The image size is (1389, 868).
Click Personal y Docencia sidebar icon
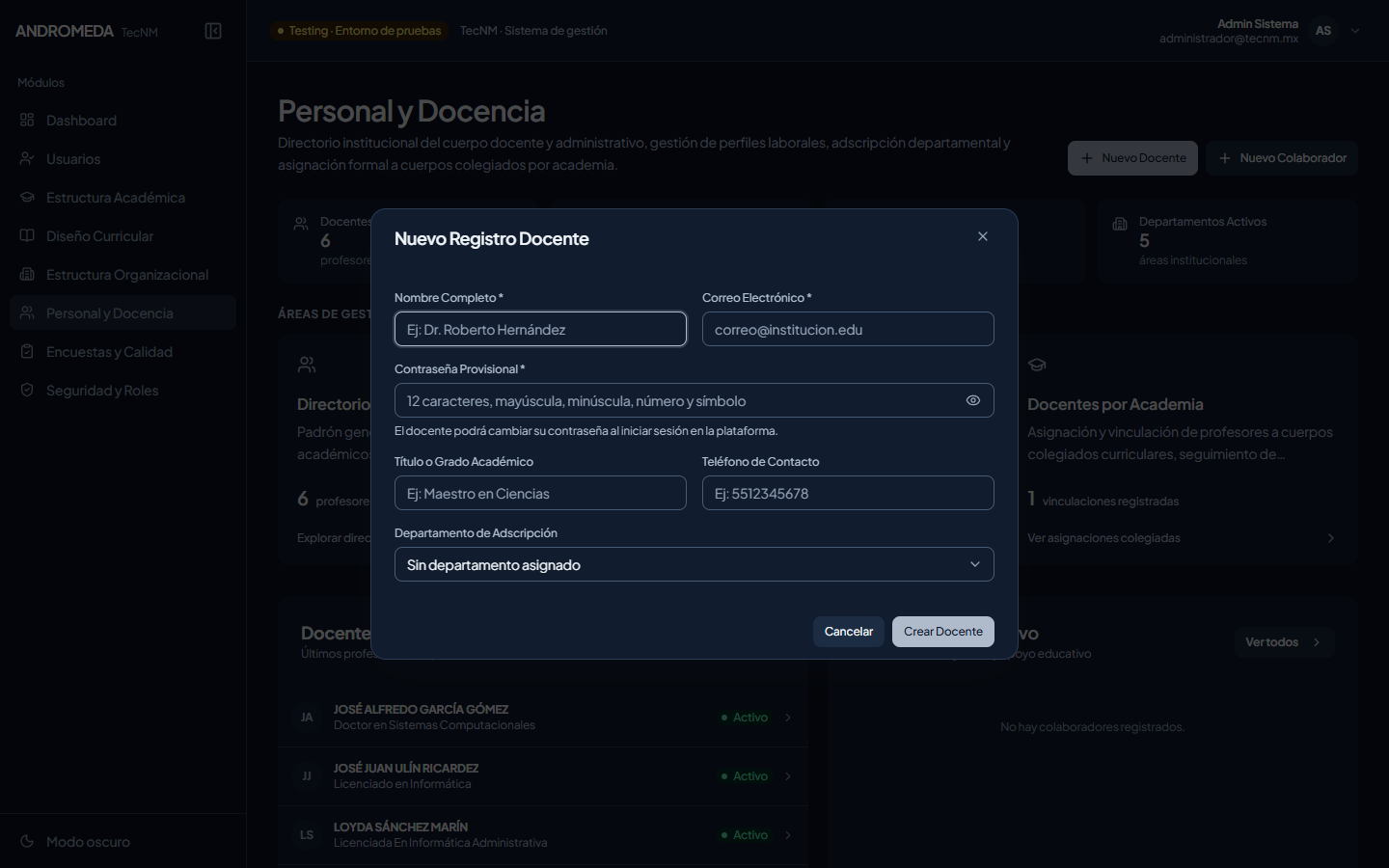pyautogui.click(x=27, y=313)
